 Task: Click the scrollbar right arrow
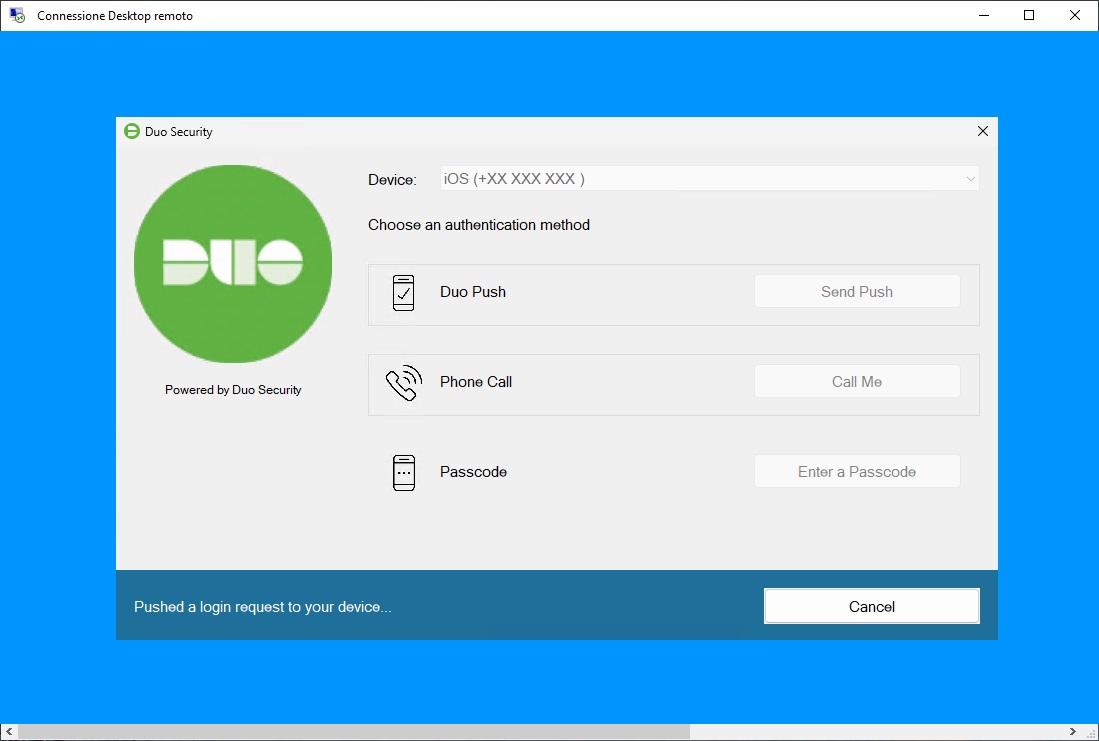point(1072,732)
